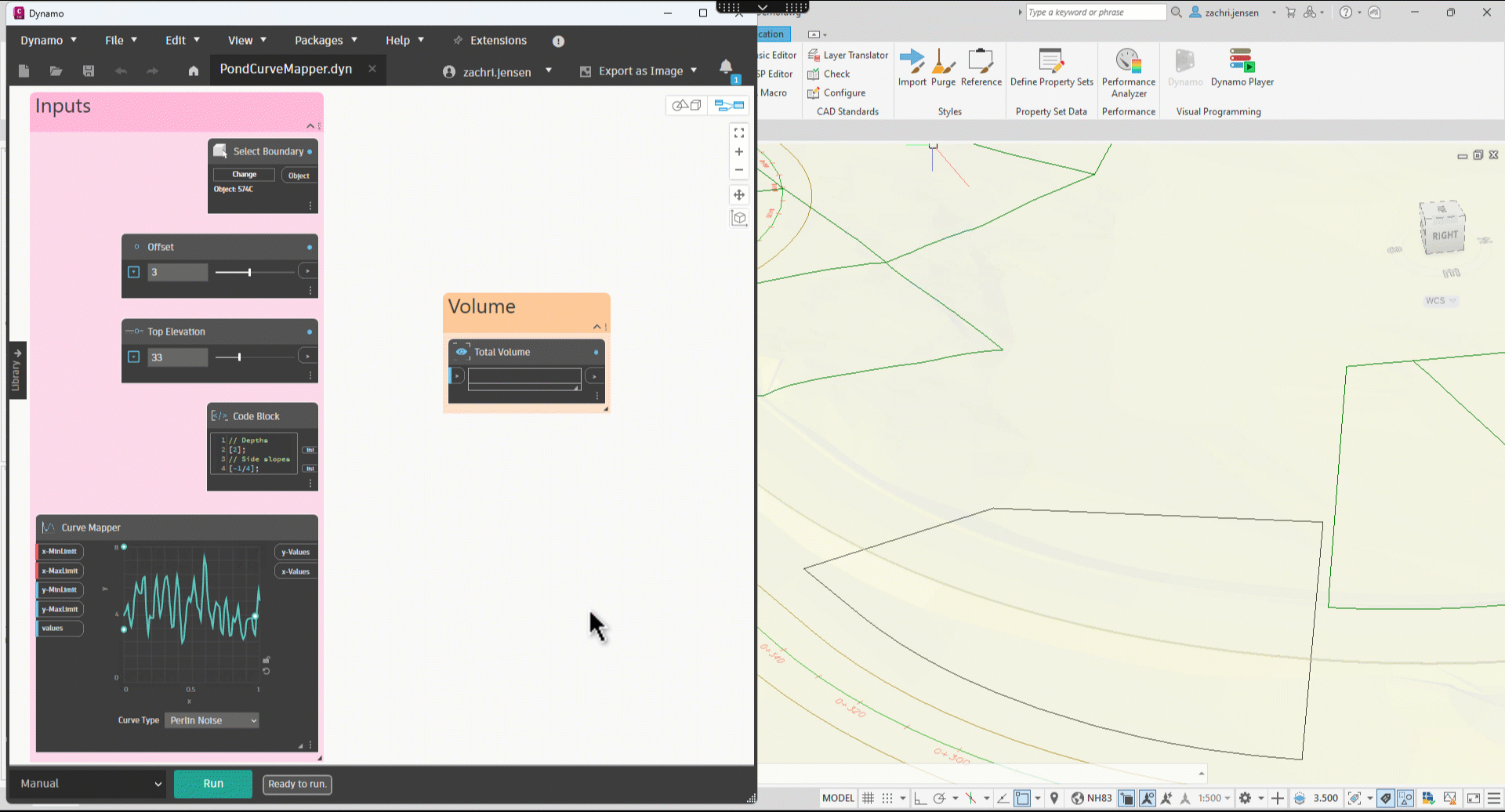This screenshot has height=812, width=1505.
Task: Open the Extensions panel
Action: [490, 41]
